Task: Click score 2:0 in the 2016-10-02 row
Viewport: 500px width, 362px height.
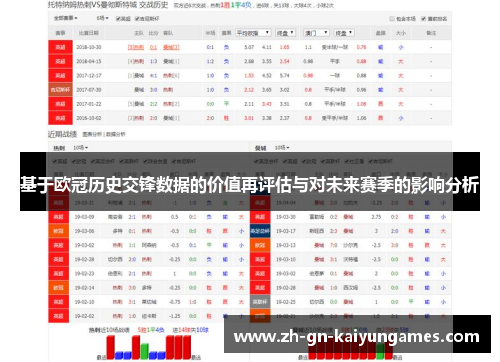Action: pos(153,118)
